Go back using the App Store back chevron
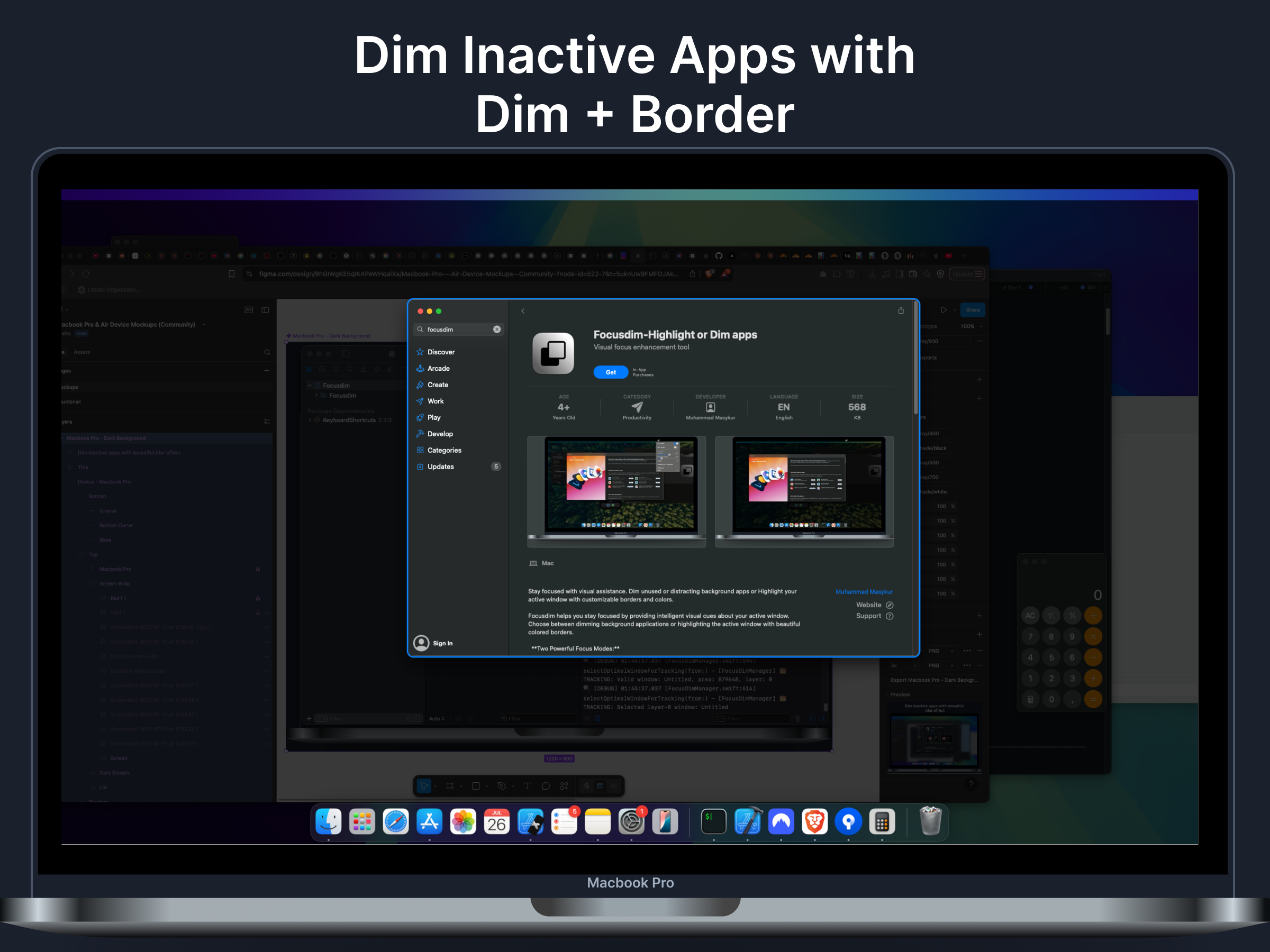 click(522, 311)
